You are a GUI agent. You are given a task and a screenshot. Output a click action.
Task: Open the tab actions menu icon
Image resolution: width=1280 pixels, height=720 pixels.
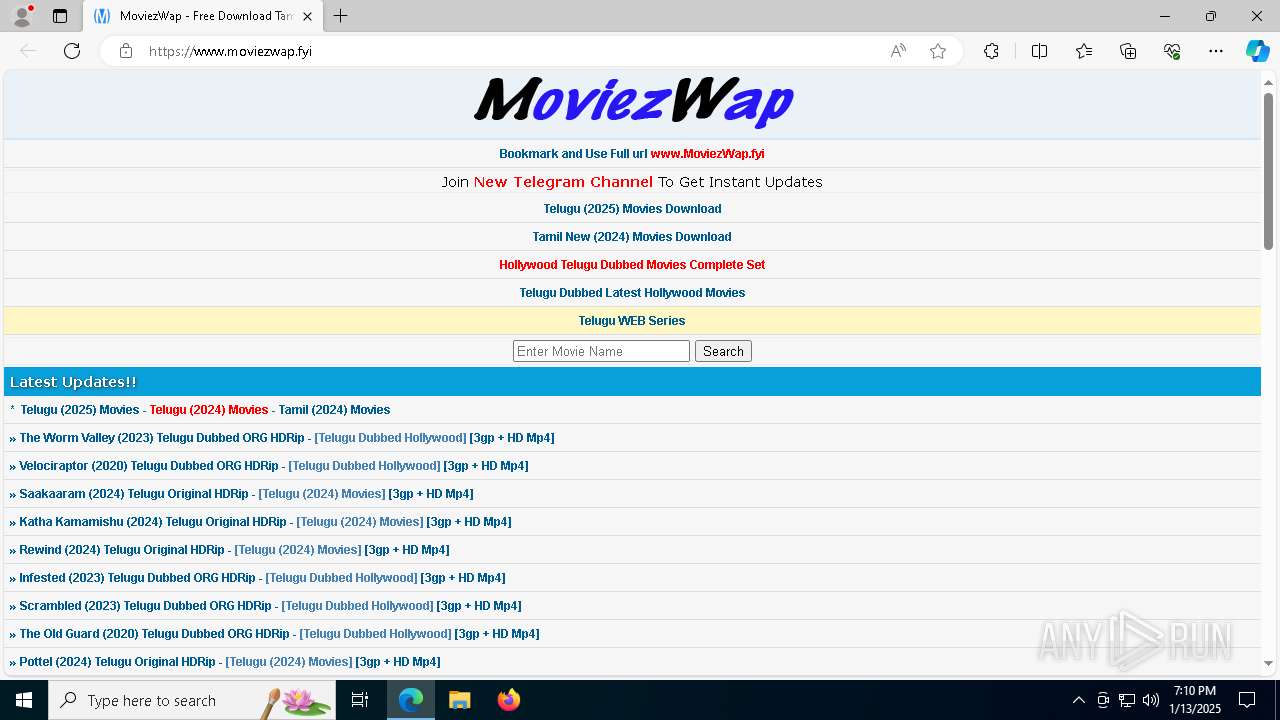[x=60, y=16]
